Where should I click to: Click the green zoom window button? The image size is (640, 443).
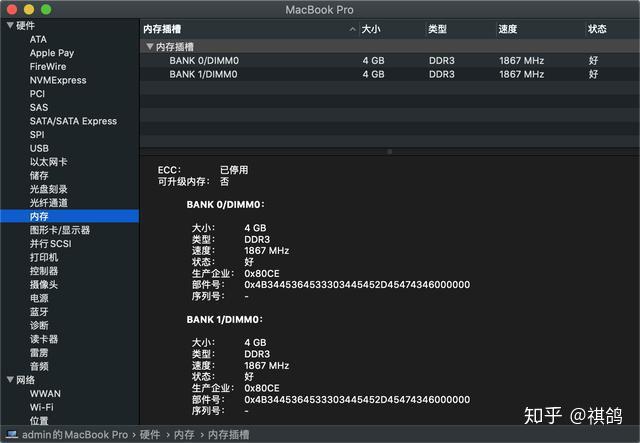pyautogui.click(x=46, y=9)
